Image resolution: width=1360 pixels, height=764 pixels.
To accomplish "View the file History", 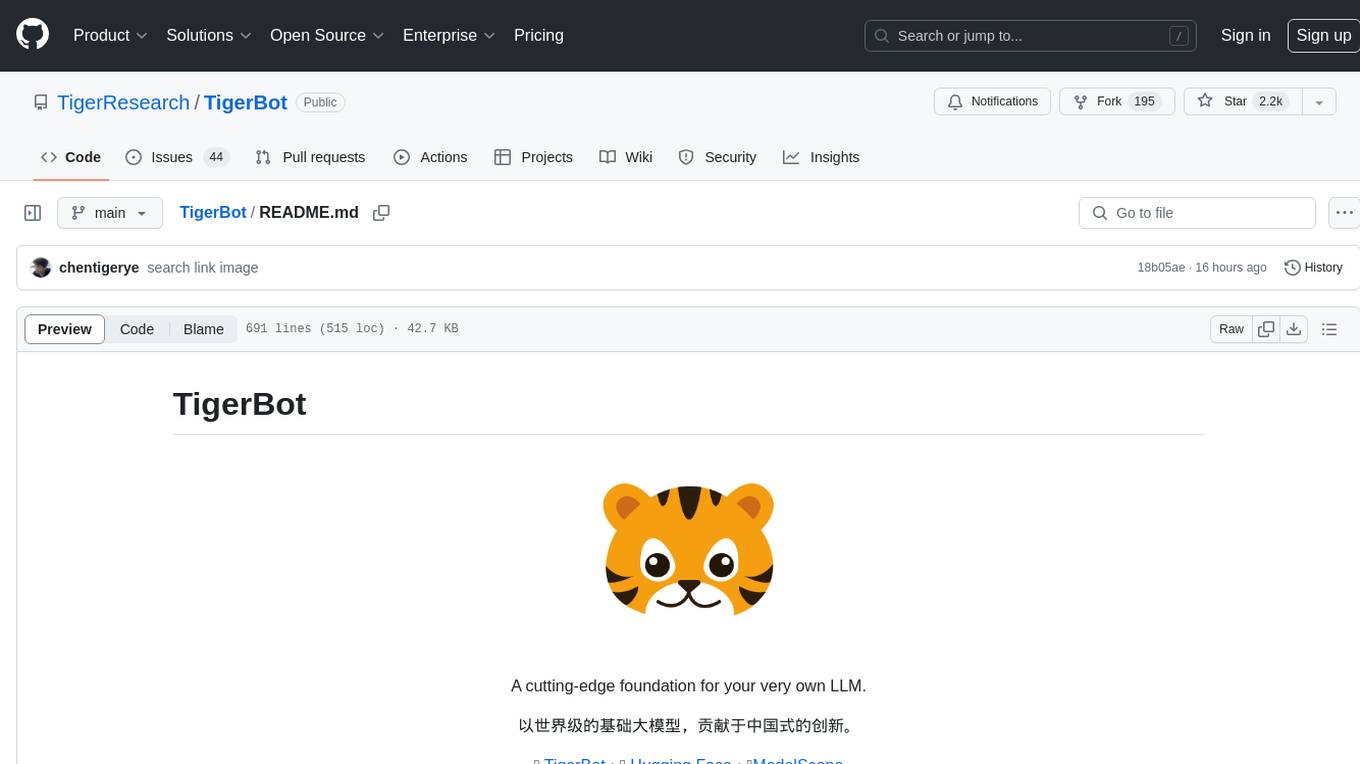I will pos(1313,267).
